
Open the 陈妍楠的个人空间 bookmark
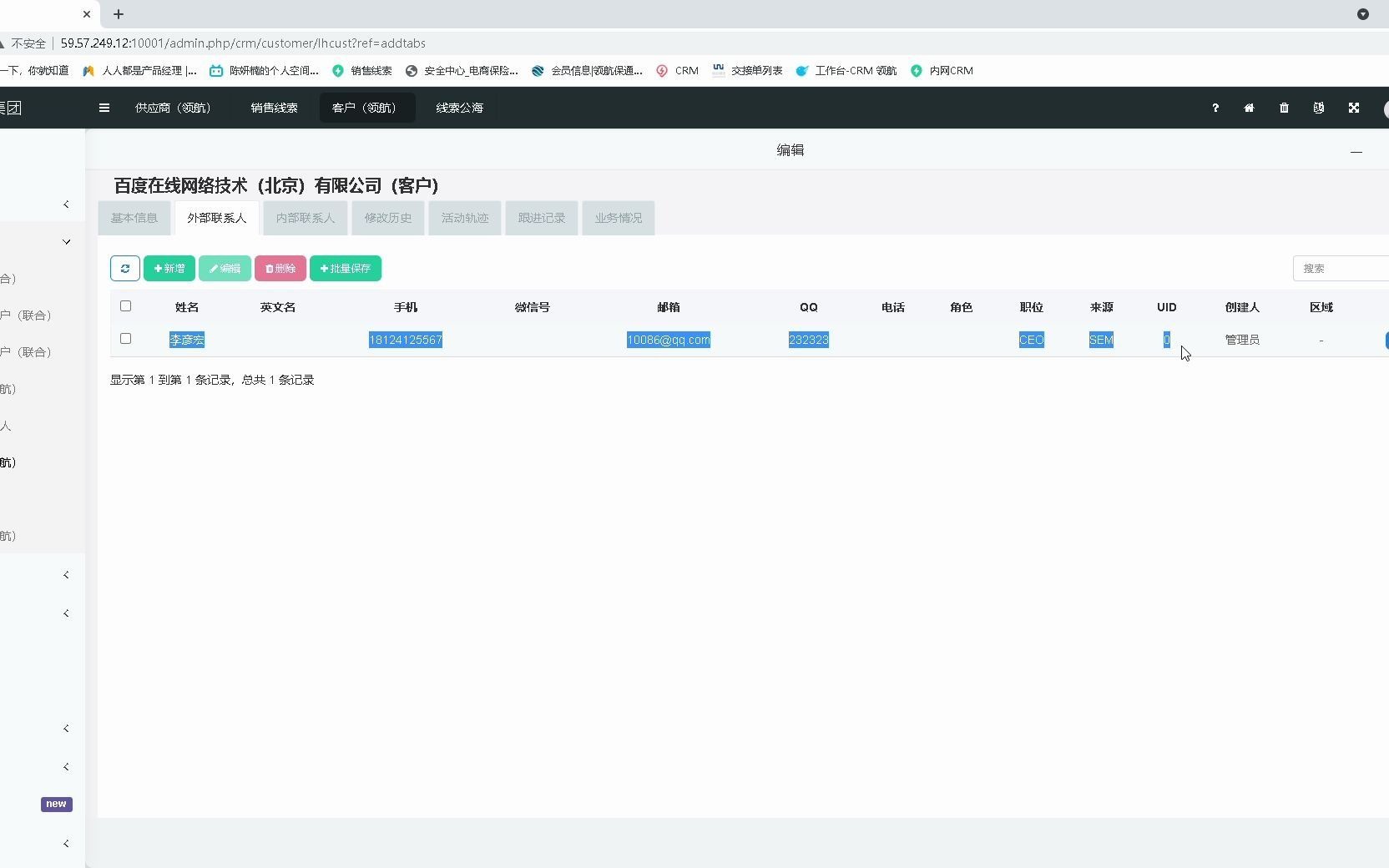(264, 71)
